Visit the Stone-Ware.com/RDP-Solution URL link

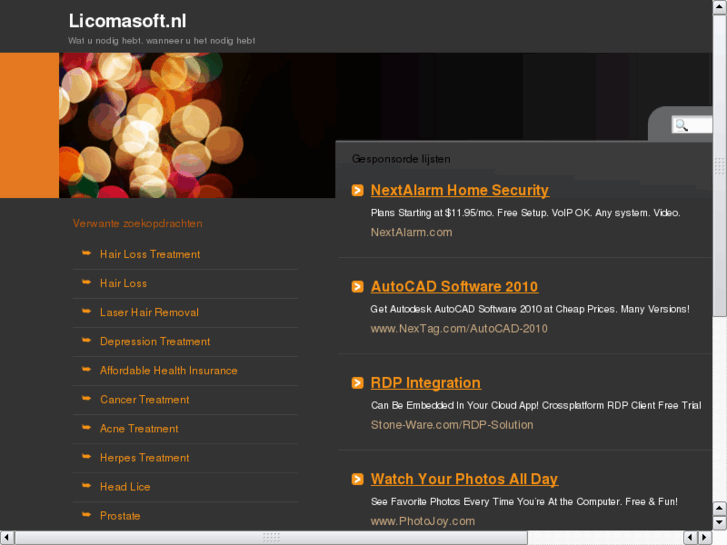452,425
